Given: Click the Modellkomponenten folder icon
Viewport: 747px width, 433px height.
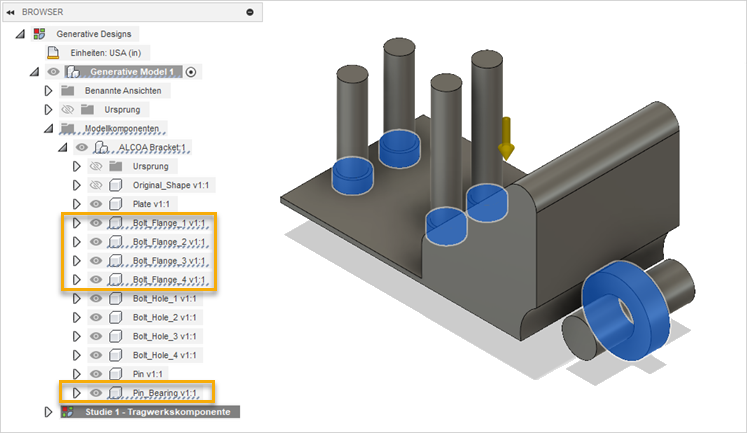Looking at the screenshot, I should coord(68,129).
